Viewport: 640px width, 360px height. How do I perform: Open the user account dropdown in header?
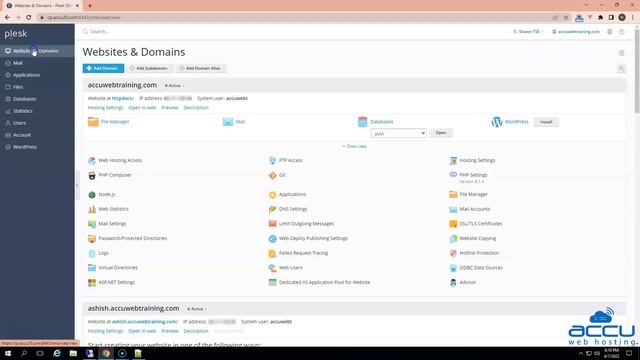pyautogui.click(x=528, y=31)
